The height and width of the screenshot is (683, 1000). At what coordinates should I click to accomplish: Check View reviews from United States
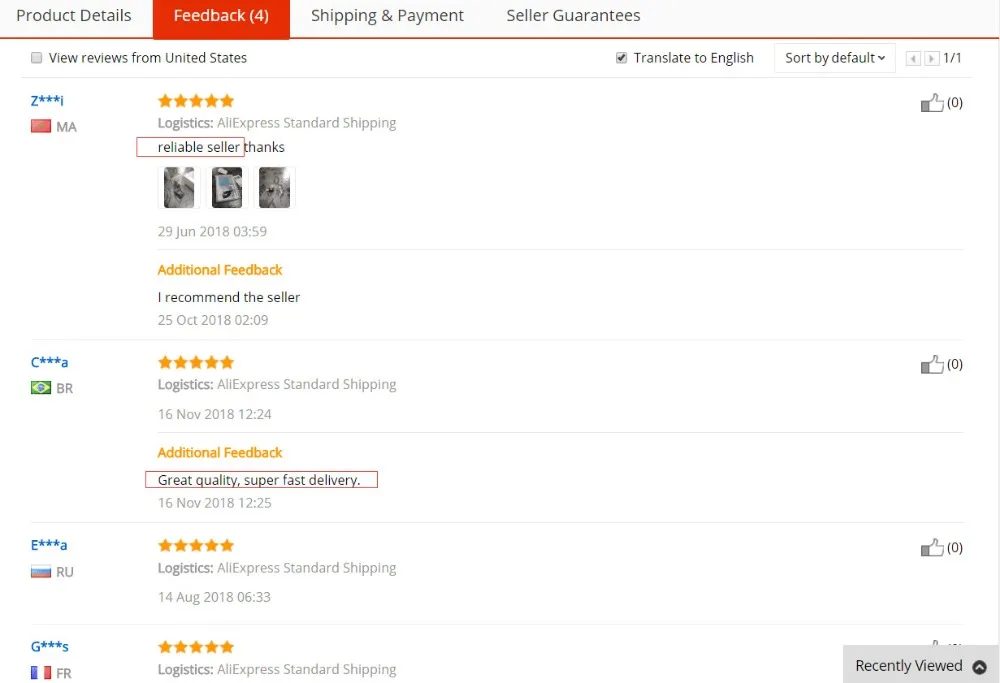point(36,58)
